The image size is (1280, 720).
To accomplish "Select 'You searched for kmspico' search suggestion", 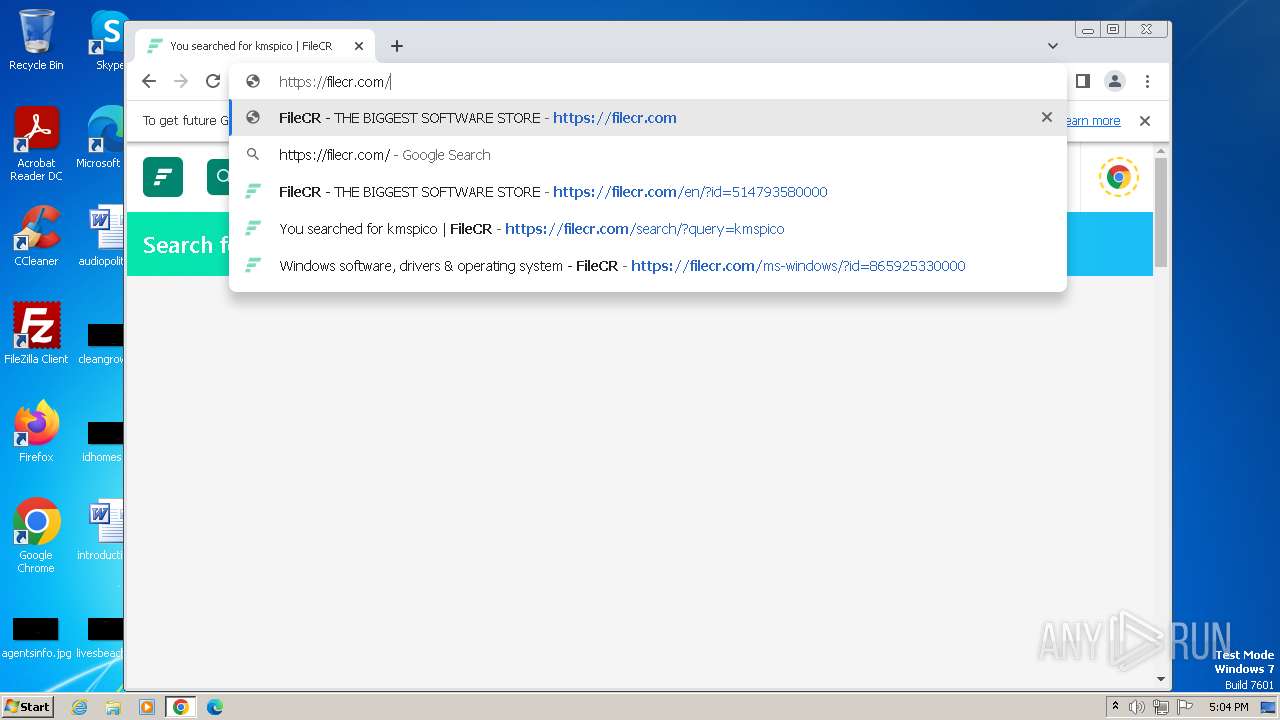I will pyautogui.click(x=648, y=229).
